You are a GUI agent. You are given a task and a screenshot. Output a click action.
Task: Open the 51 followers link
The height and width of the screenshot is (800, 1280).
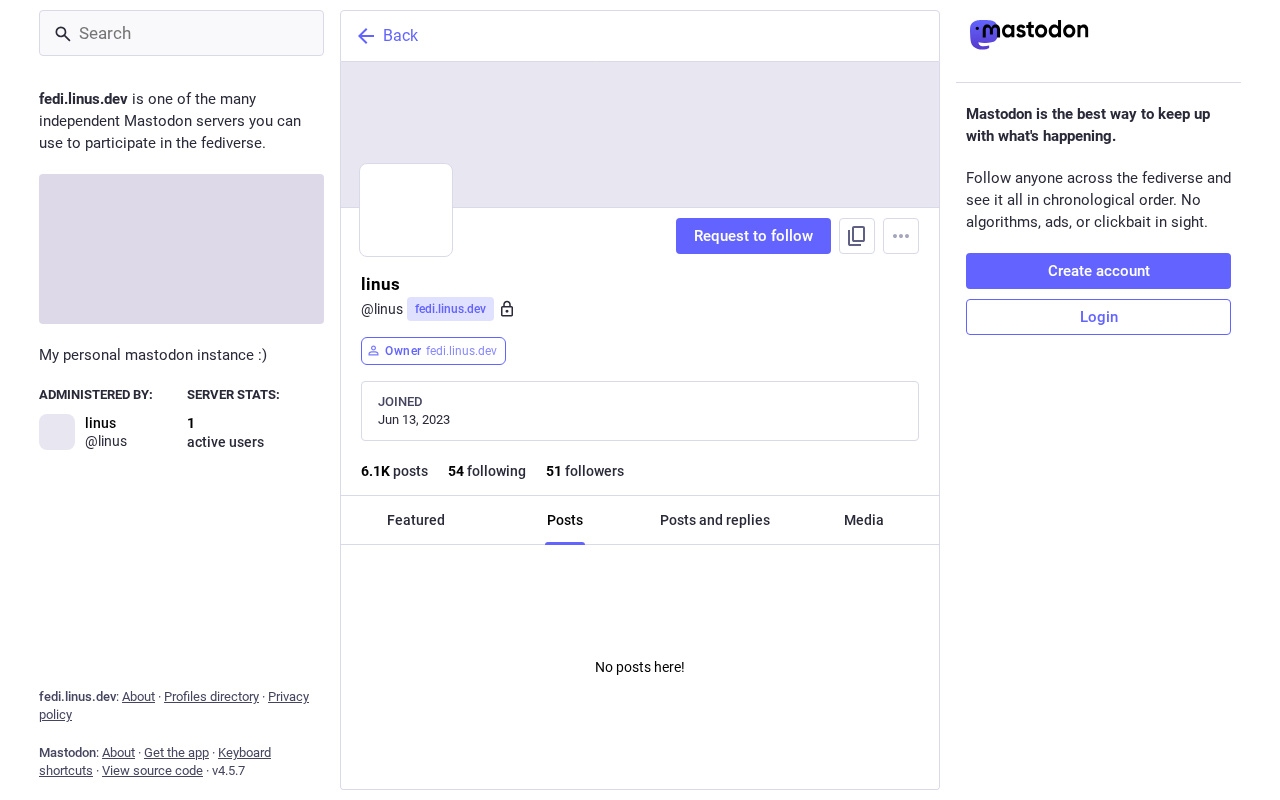tap(585, 471)
